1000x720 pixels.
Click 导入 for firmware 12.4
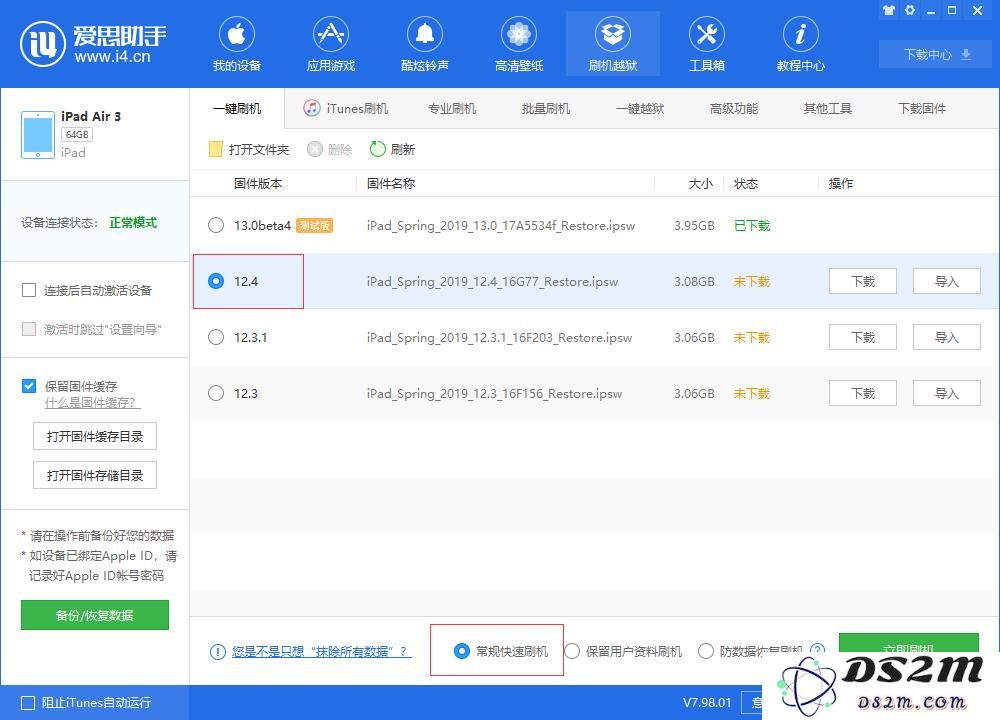tap(946, 281)
